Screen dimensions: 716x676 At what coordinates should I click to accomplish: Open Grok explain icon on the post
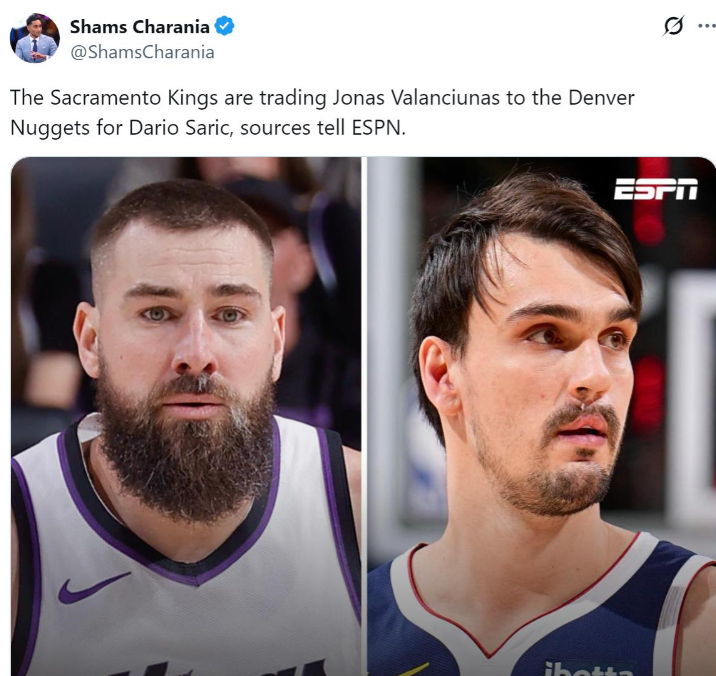pyautogui.click(x=674, y=26)
